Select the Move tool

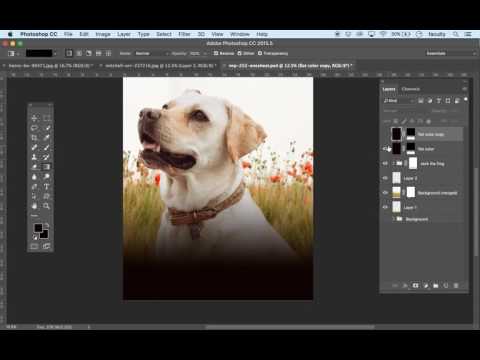point(34,118)
